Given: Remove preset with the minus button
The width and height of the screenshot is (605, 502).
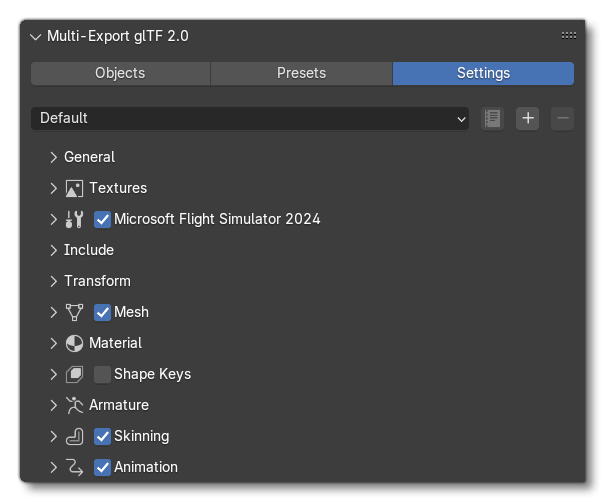Looking at the screenshot, I should tap(563, 118).
